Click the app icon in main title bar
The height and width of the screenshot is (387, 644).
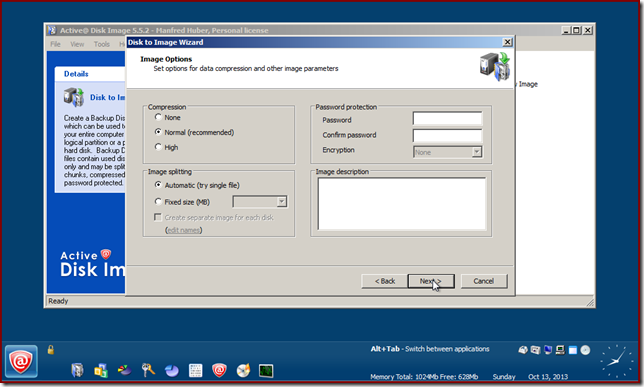pos(51,30)
